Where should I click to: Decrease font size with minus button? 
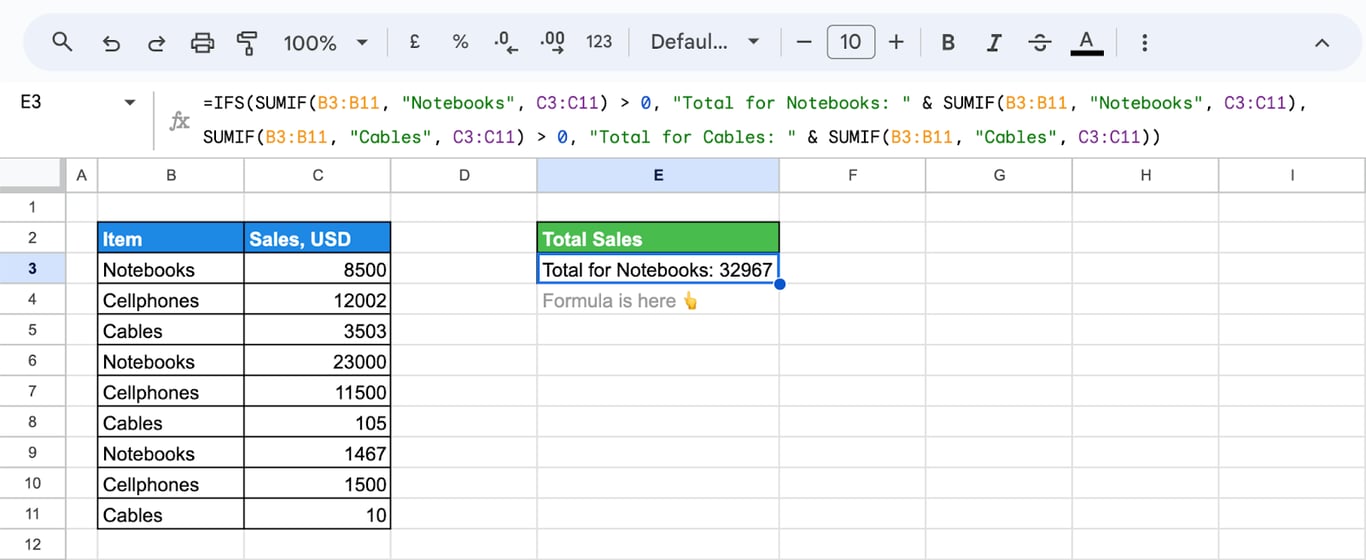[x=804, y=42]
